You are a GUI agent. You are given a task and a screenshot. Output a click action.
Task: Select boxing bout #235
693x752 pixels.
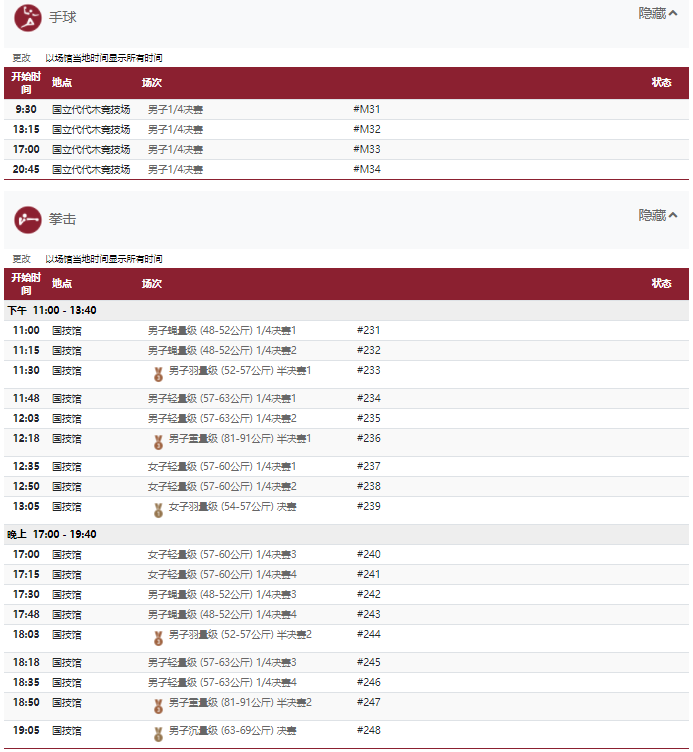click(x=346, y=419)
